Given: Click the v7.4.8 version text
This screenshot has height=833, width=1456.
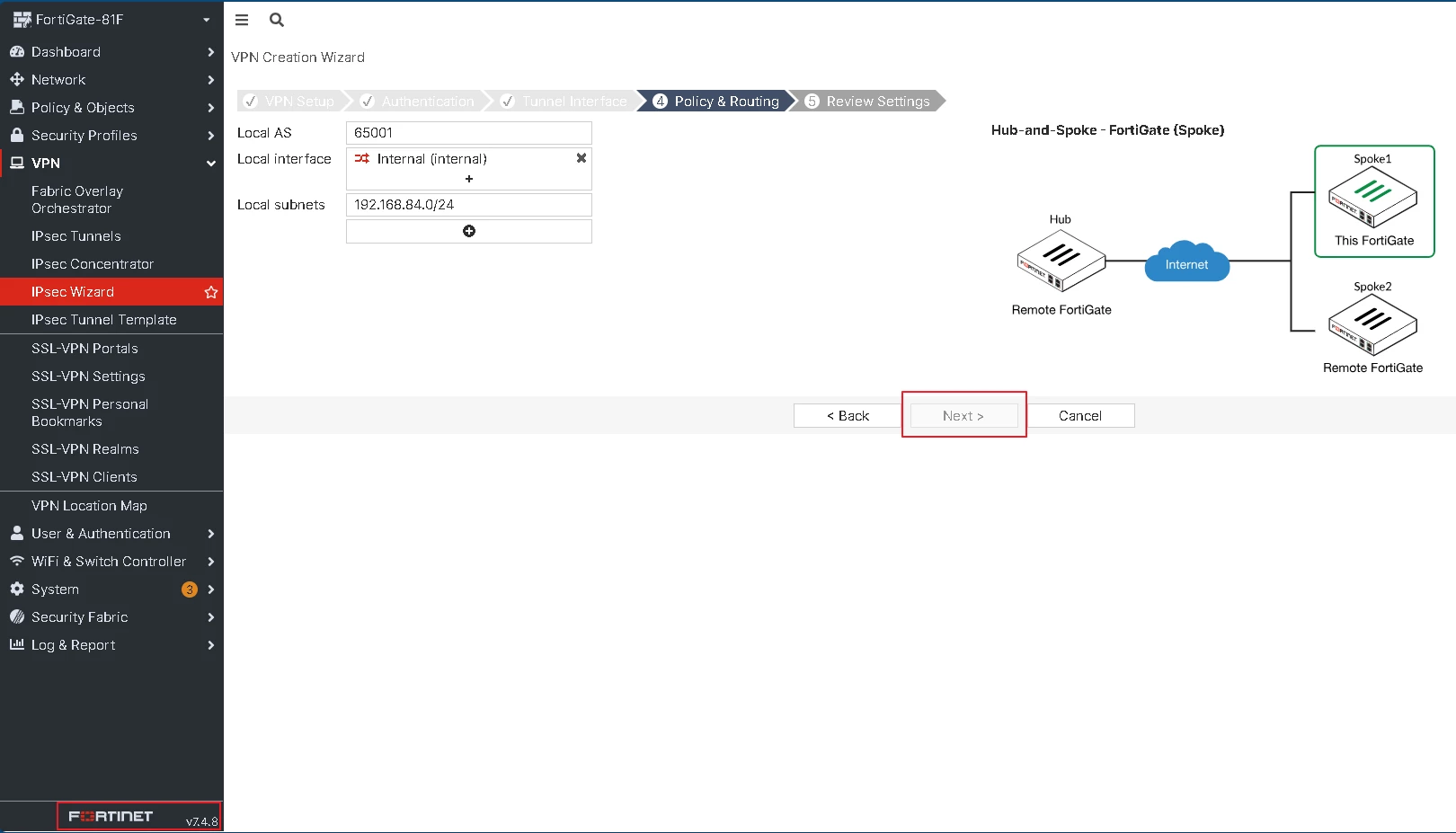Looking at the screenshot, I should click(201, 821).
